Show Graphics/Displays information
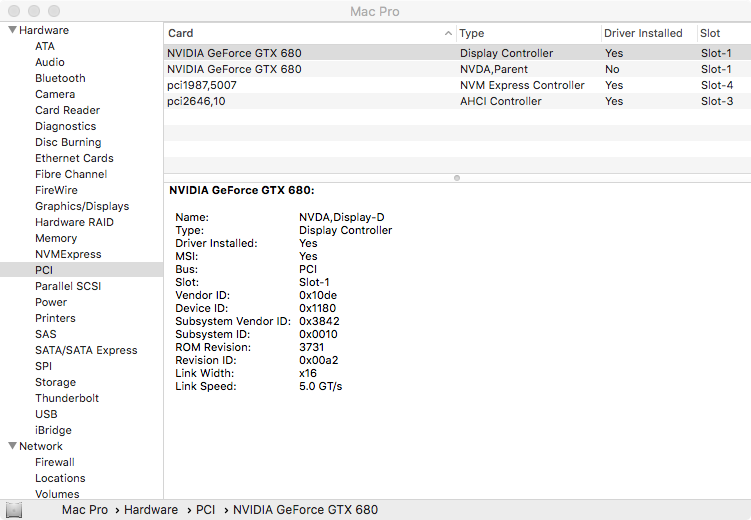Image resolution: width=751 pixels, height=520 pixels. [x=82, y=206]
